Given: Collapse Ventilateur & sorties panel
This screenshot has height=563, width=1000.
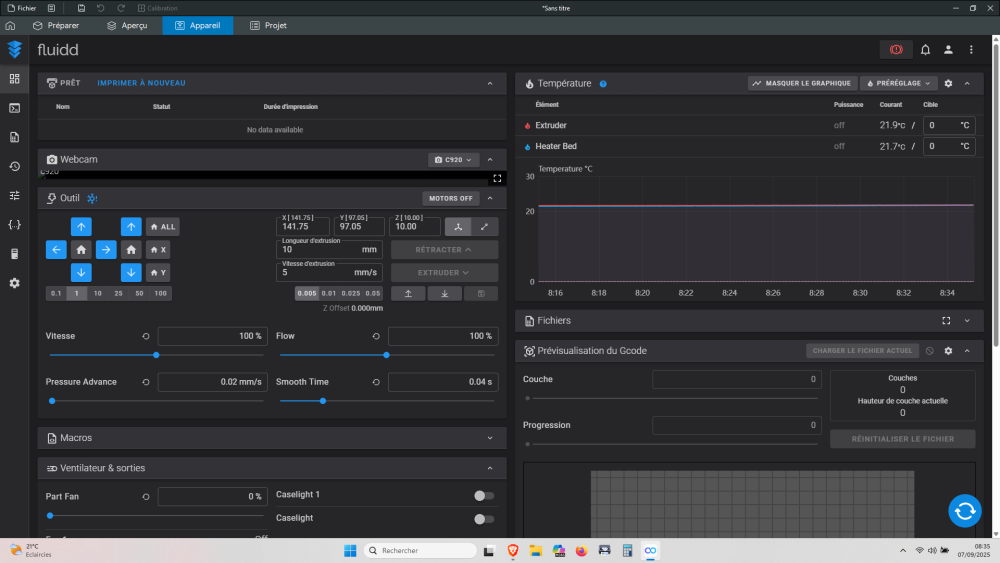Looking at the screenshot, I should point(490,468).
